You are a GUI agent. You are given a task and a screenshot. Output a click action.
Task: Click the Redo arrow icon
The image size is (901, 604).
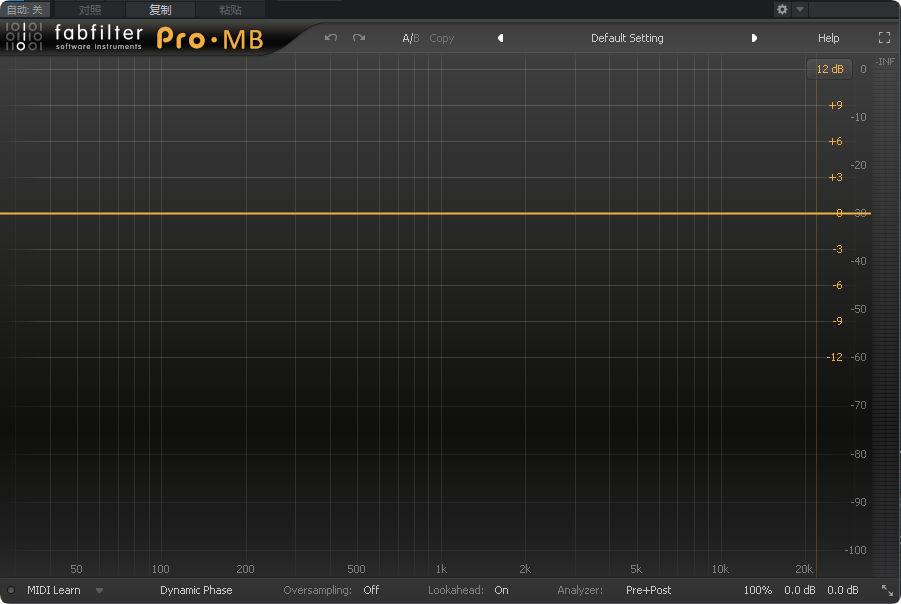coord(359,38)
